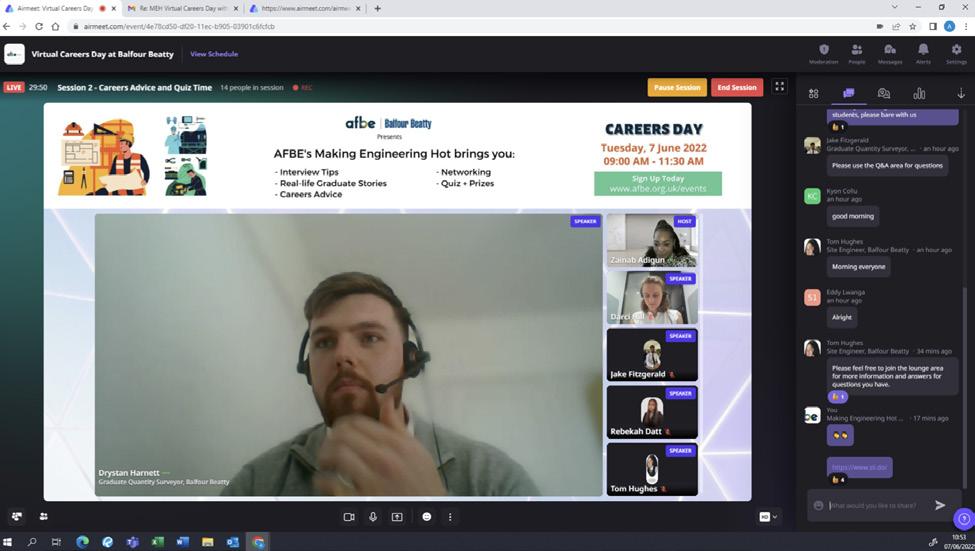Reload the browser page
This screenshot has height=551, width=975.
pyautogui.click(x=39, y=27)
